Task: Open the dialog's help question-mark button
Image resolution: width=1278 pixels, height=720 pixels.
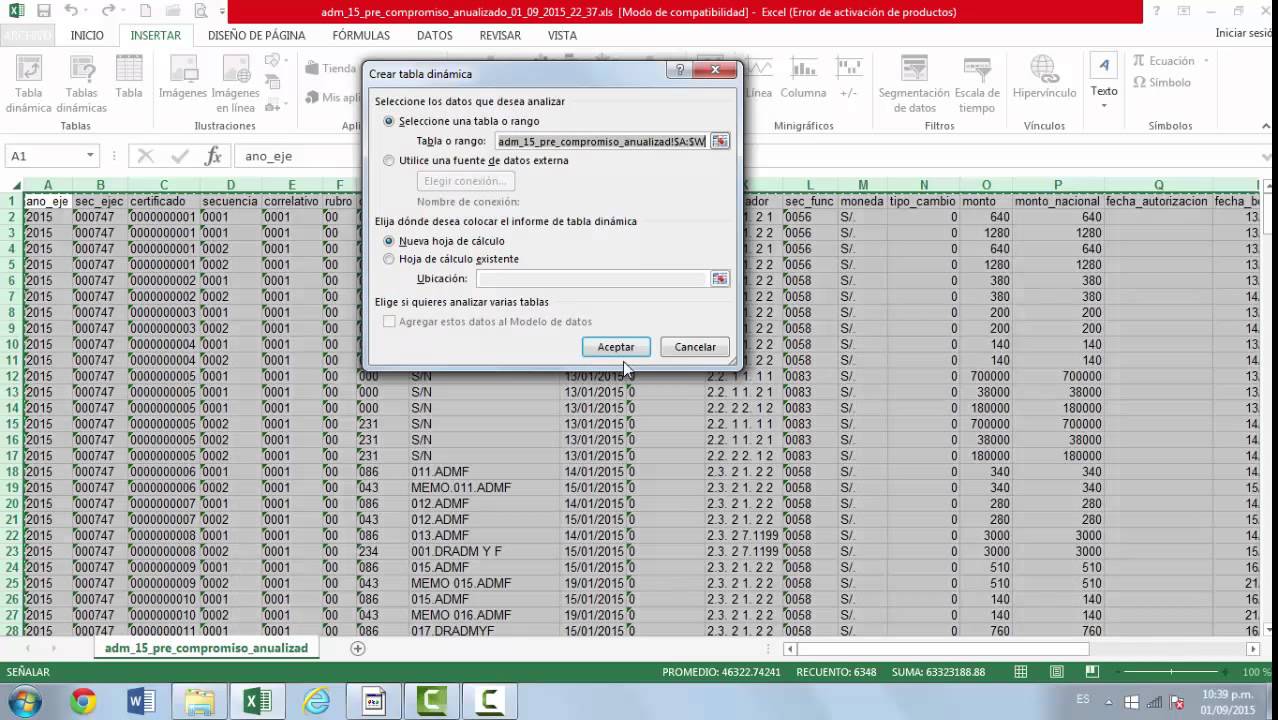Action: click(x=680, y=70)
